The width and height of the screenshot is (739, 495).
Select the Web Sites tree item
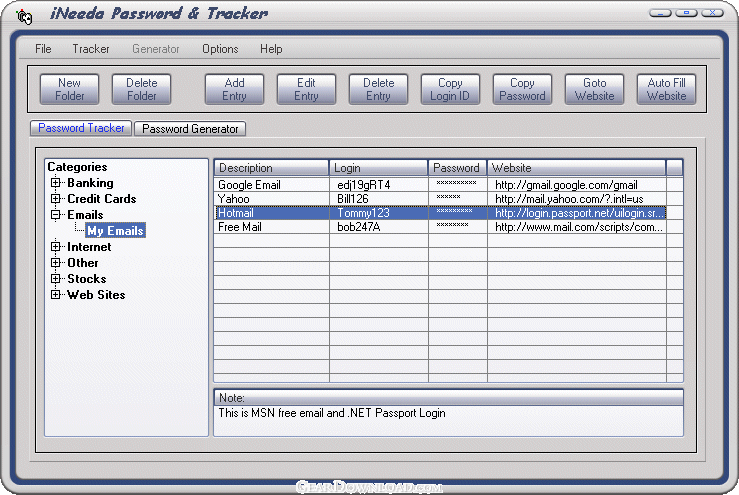click(x=96, y=295)
